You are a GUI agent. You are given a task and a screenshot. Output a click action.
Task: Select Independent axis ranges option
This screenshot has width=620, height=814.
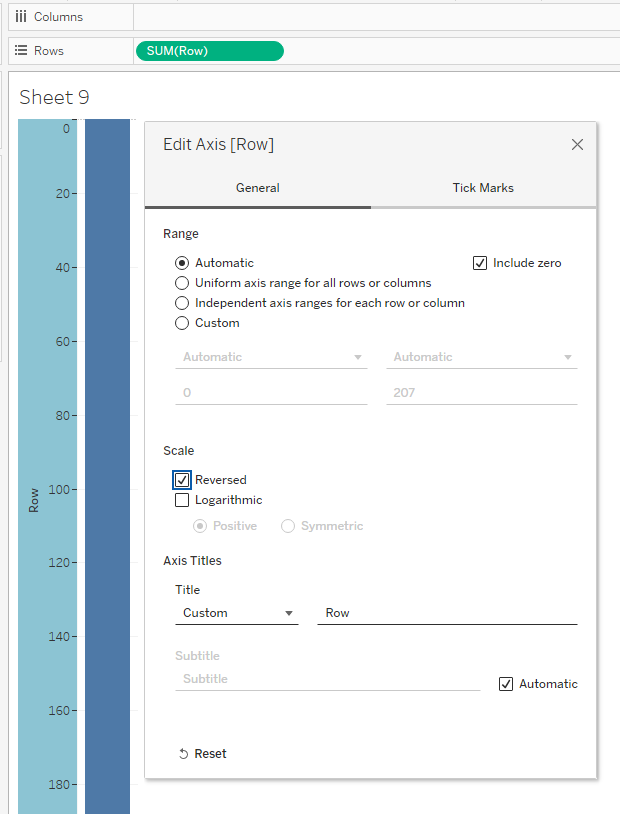tap(182, 303)
